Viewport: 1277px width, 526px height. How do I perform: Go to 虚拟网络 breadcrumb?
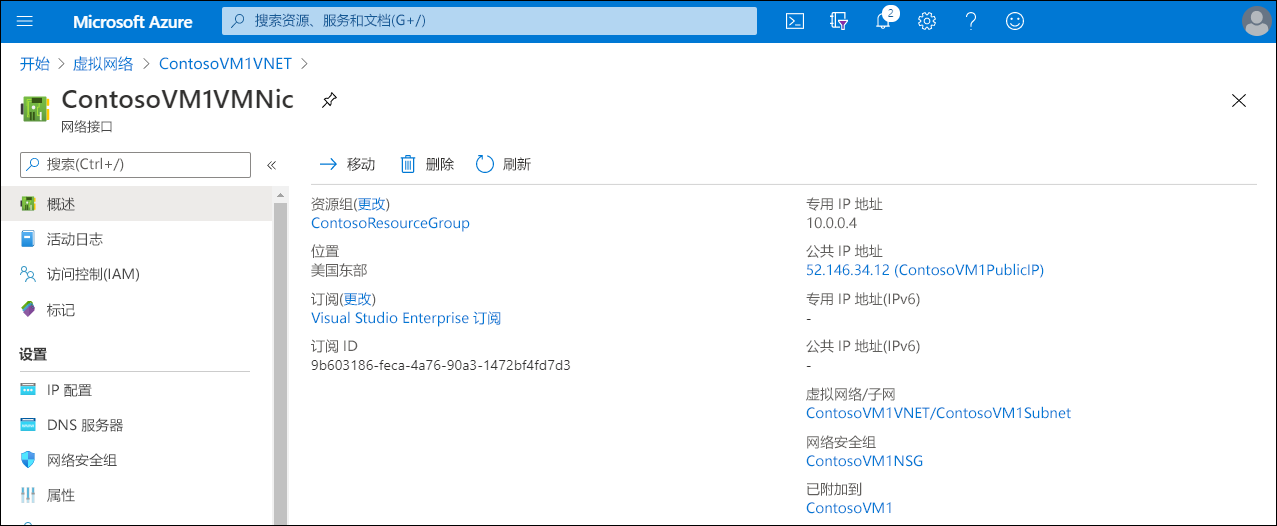[103, 63]
